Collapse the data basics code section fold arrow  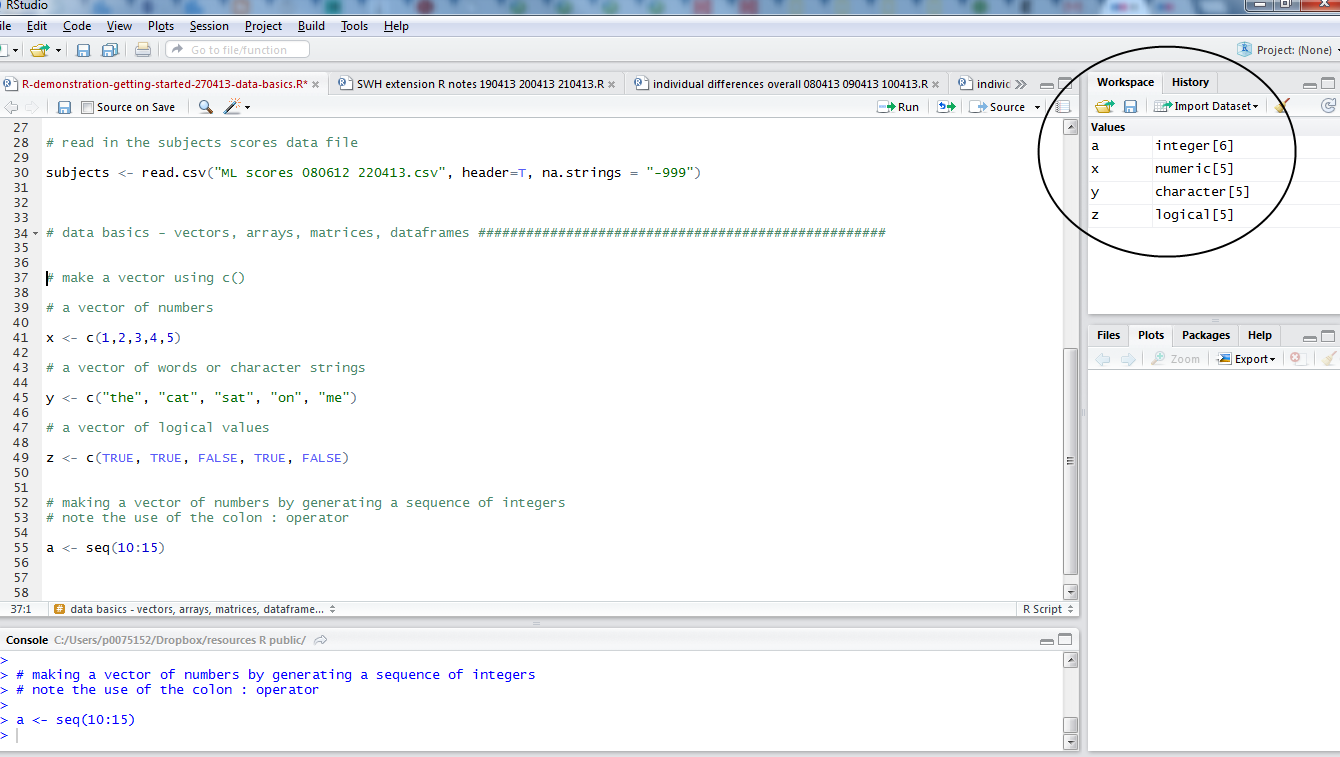coord(36,233)
